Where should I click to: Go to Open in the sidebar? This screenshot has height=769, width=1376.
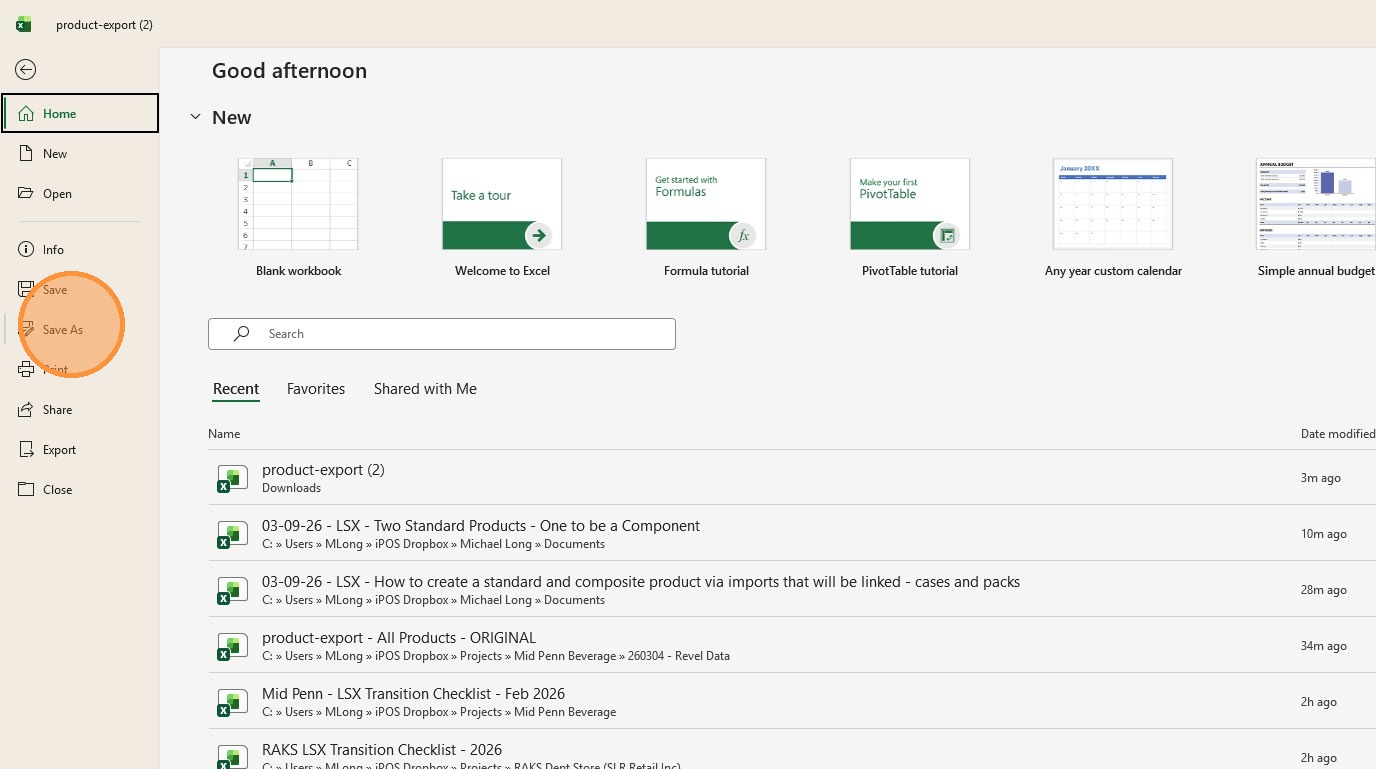80,193
